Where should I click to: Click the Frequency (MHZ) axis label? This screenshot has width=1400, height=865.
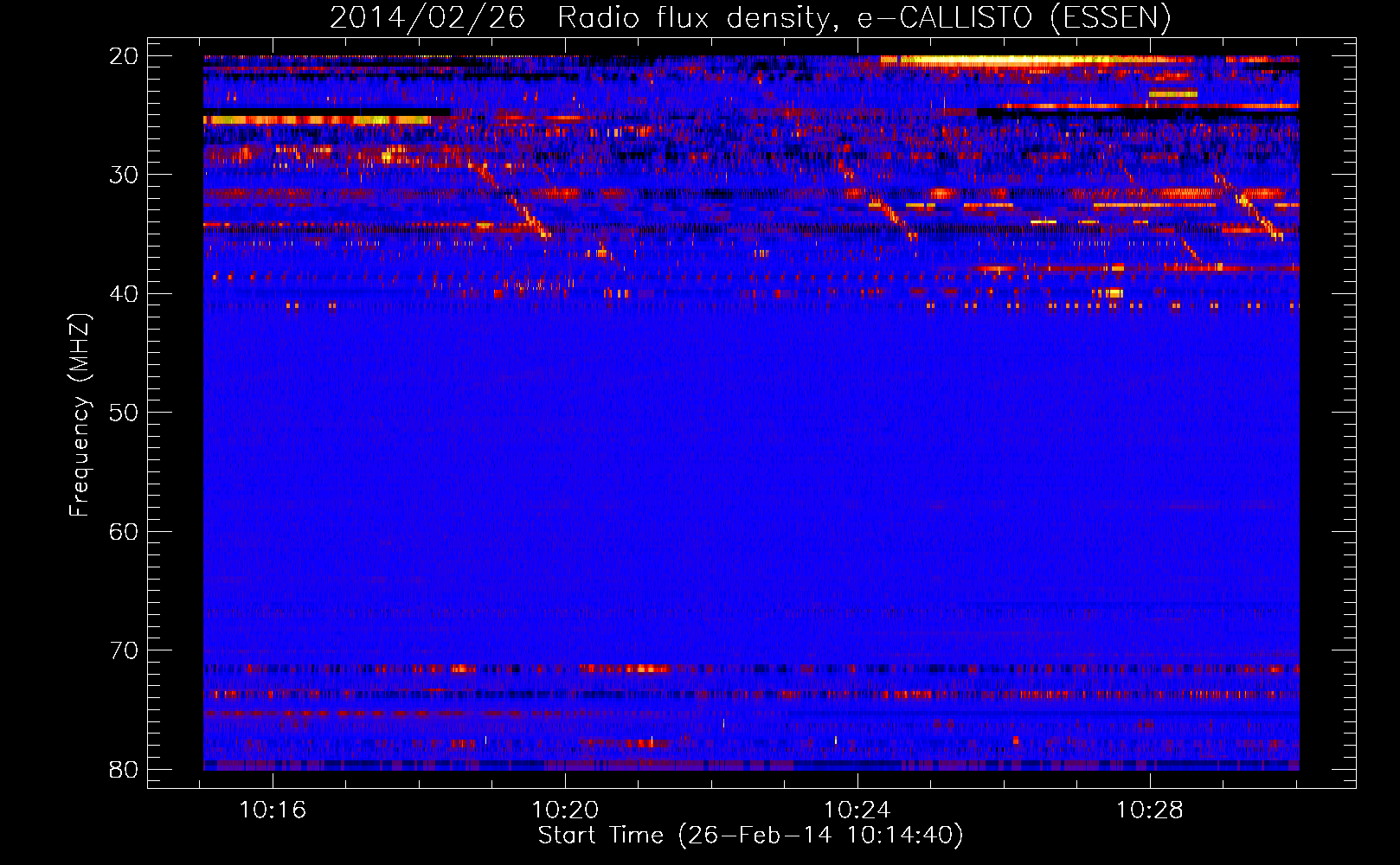point(80,415)
